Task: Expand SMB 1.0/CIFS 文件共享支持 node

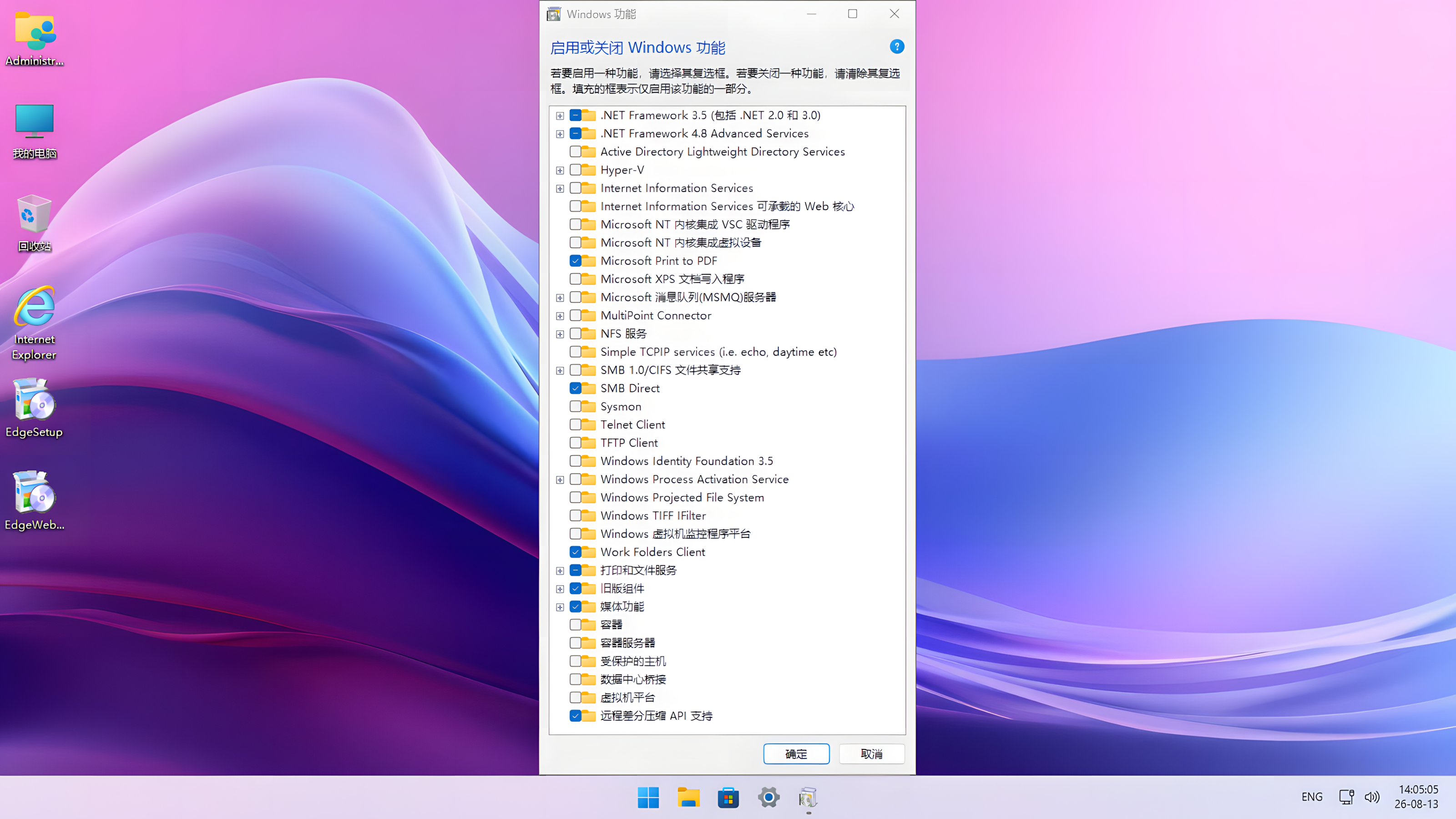Action: [x=560, y=371]
